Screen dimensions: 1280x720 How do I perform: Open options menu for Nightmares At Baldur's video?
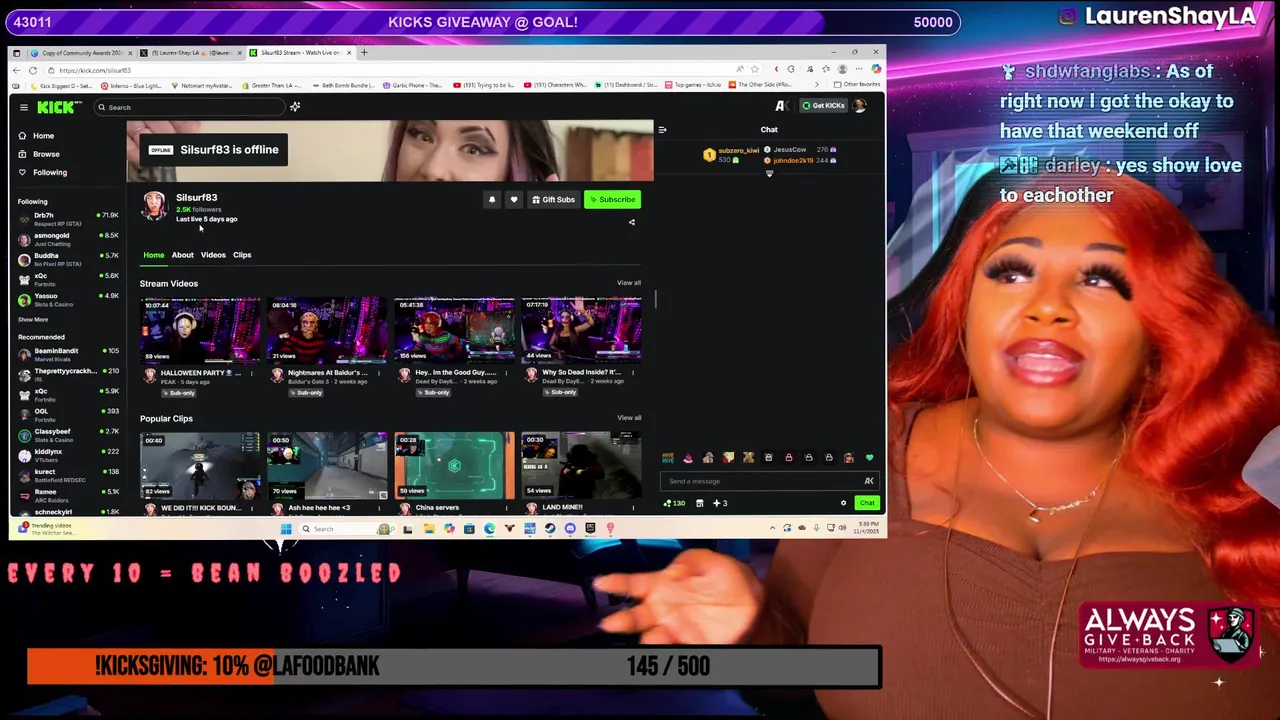coord(379,373)
